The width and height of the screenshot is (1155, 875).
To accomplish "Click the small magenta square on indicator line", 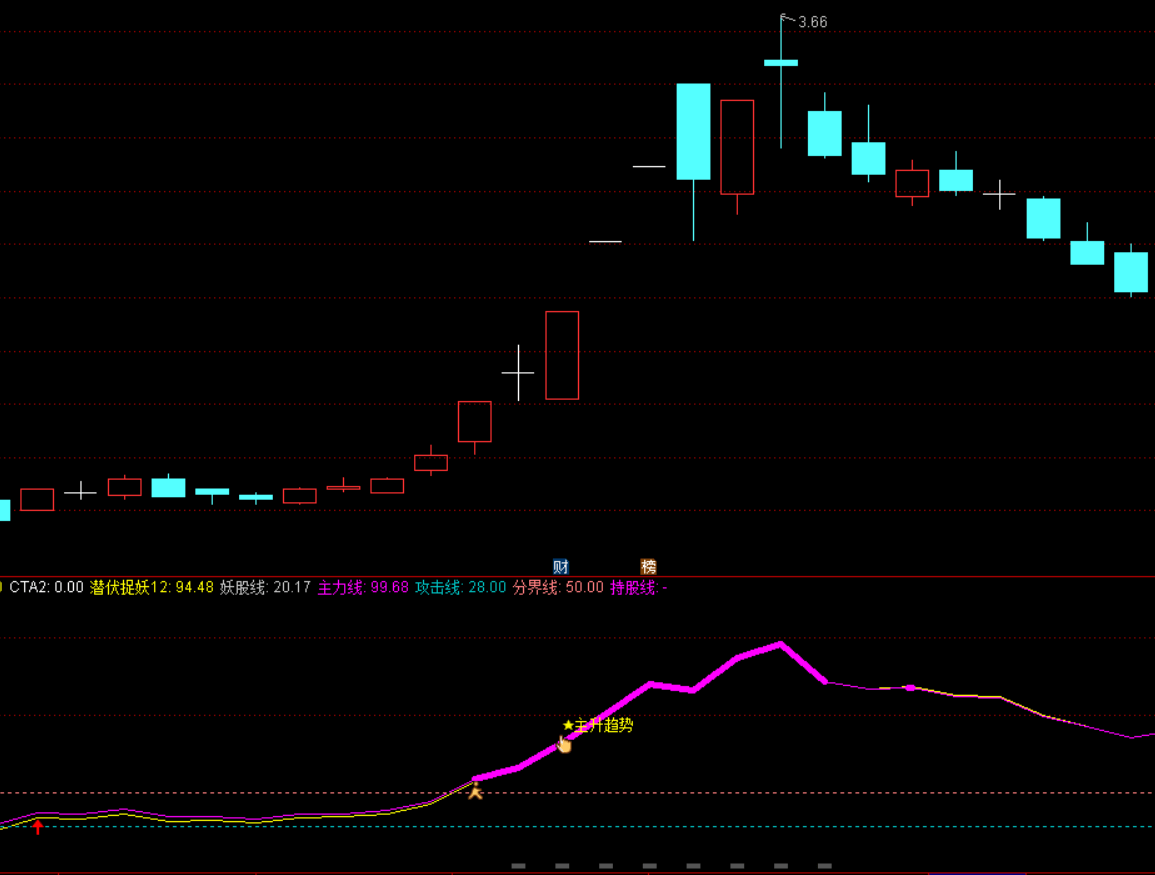I will coord(910,688).
